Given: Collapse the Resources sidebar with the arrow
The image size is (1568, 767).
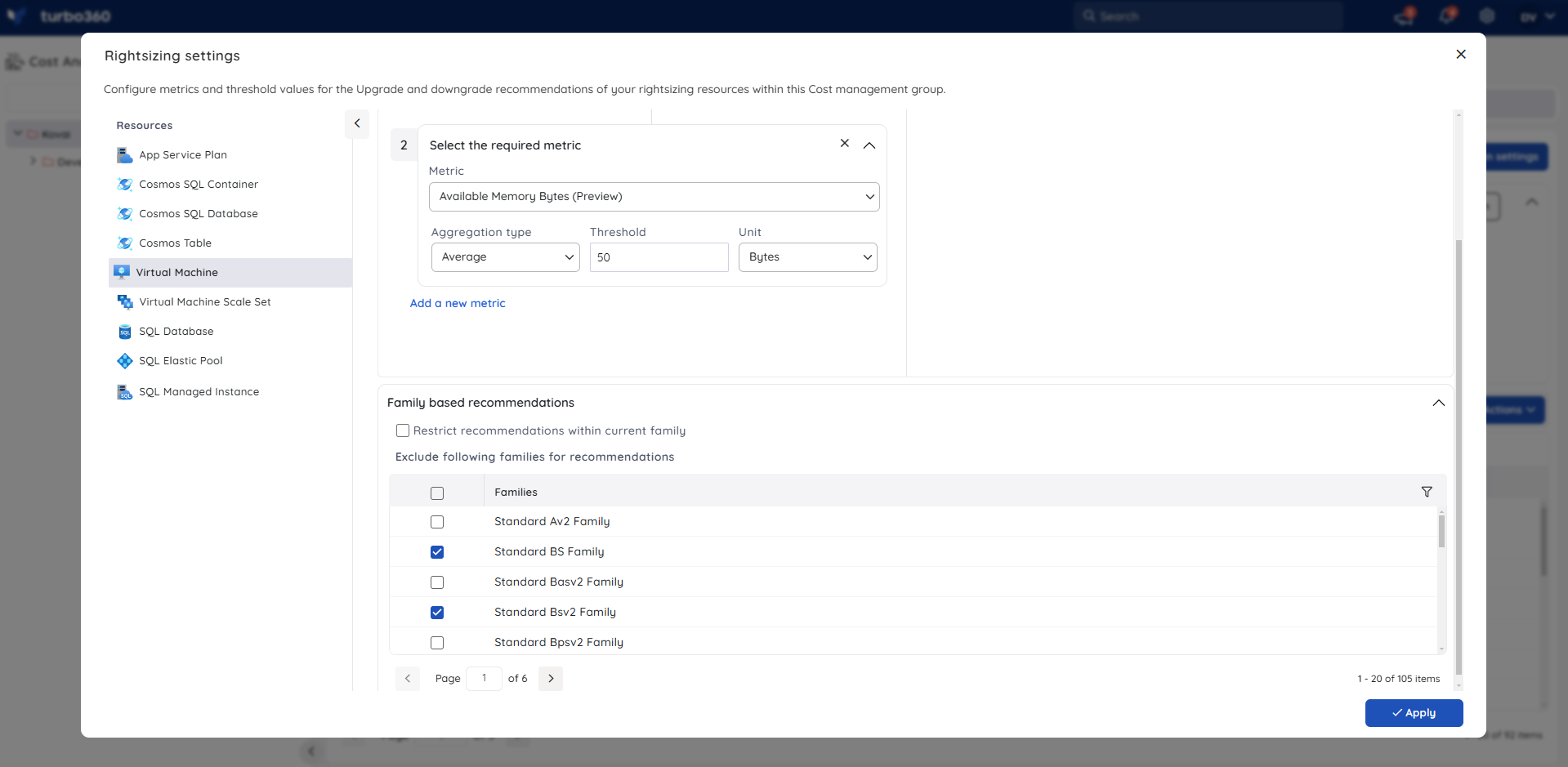Looking at the screenshot, I should tap(357, 123).
